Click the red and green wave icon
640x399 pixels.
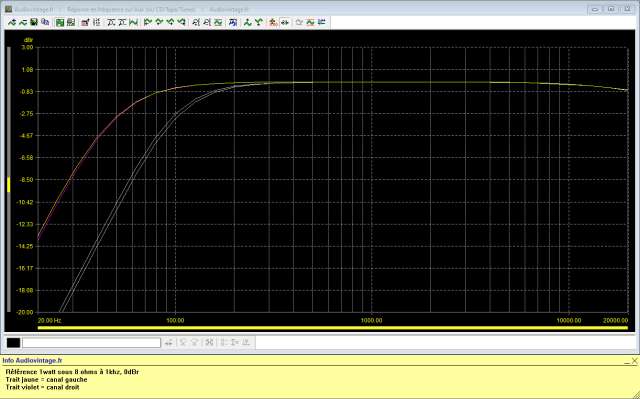tap(310, 22)
